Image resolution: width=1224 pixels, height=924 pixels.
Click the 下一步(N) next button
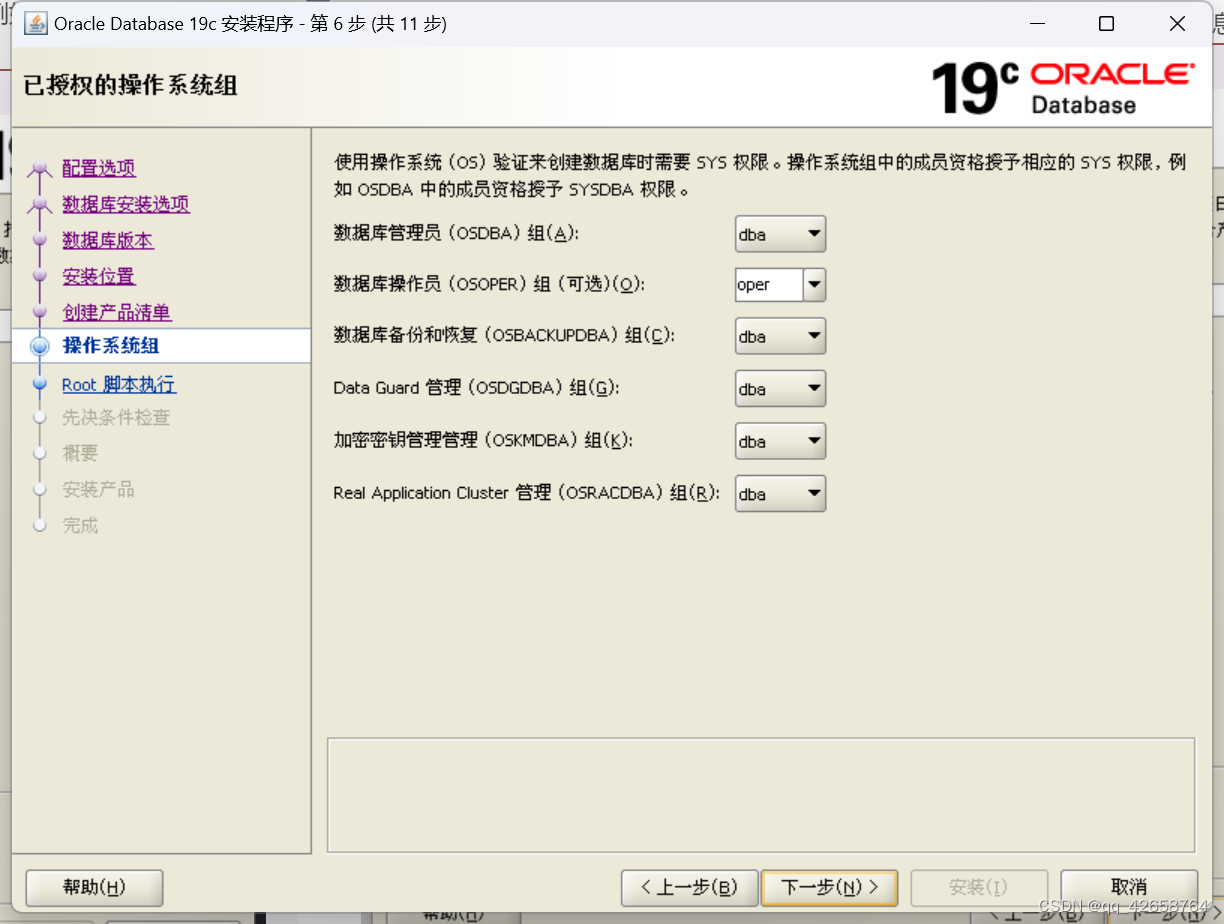(829, 888)
